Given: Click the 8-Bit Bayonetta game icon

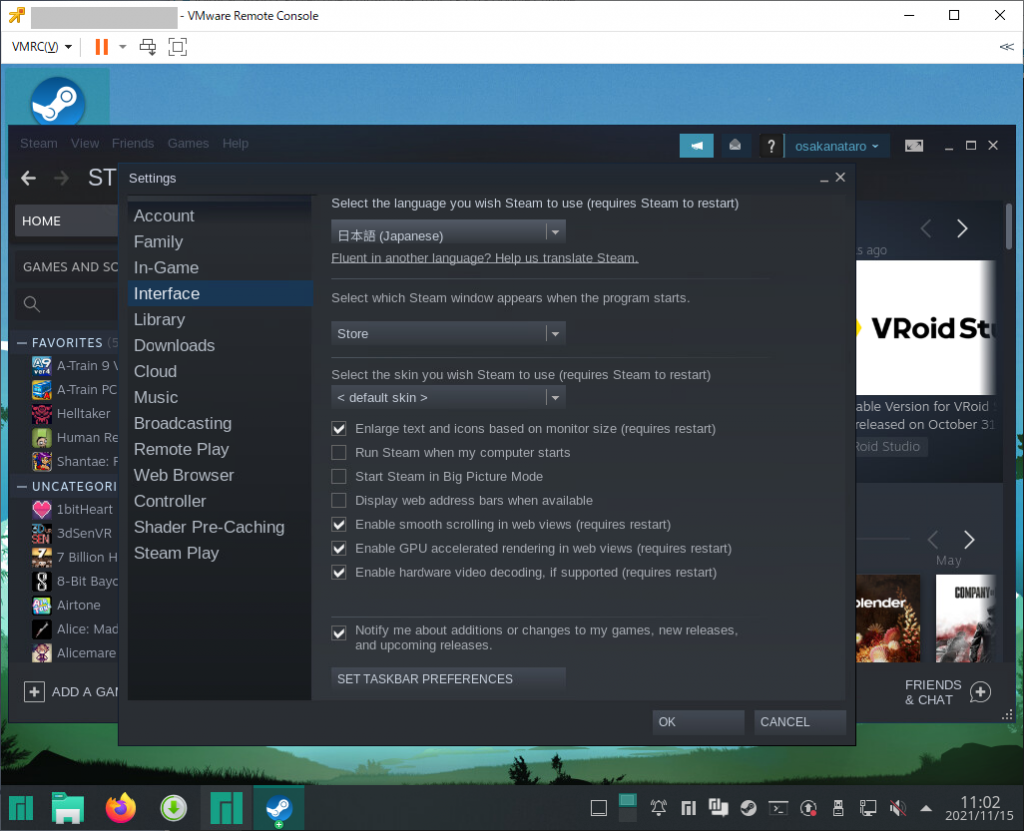Looking at the screenshot, I should tap(42, 581).
